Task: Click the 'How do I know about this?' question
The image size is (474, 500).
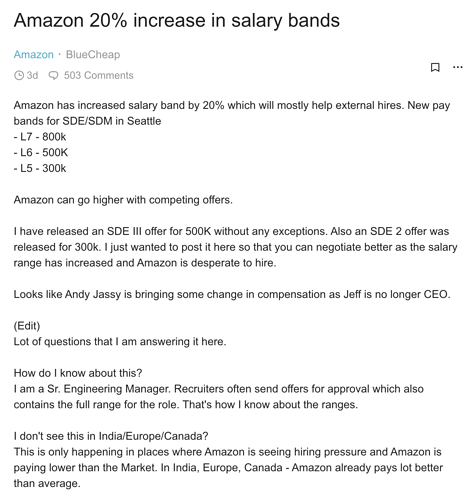Action: tap(78, 373)
